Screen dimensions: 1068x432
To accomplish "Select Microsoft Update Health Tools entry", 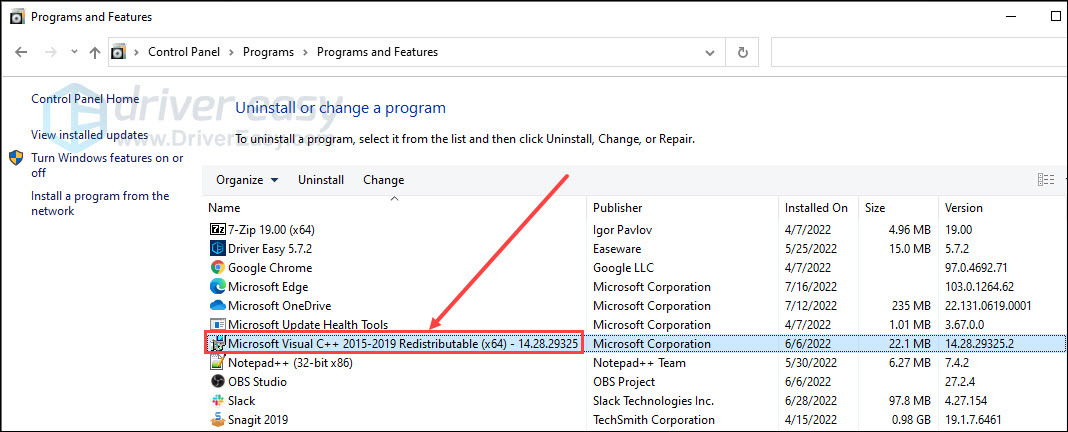I will (x=308, y=325).
